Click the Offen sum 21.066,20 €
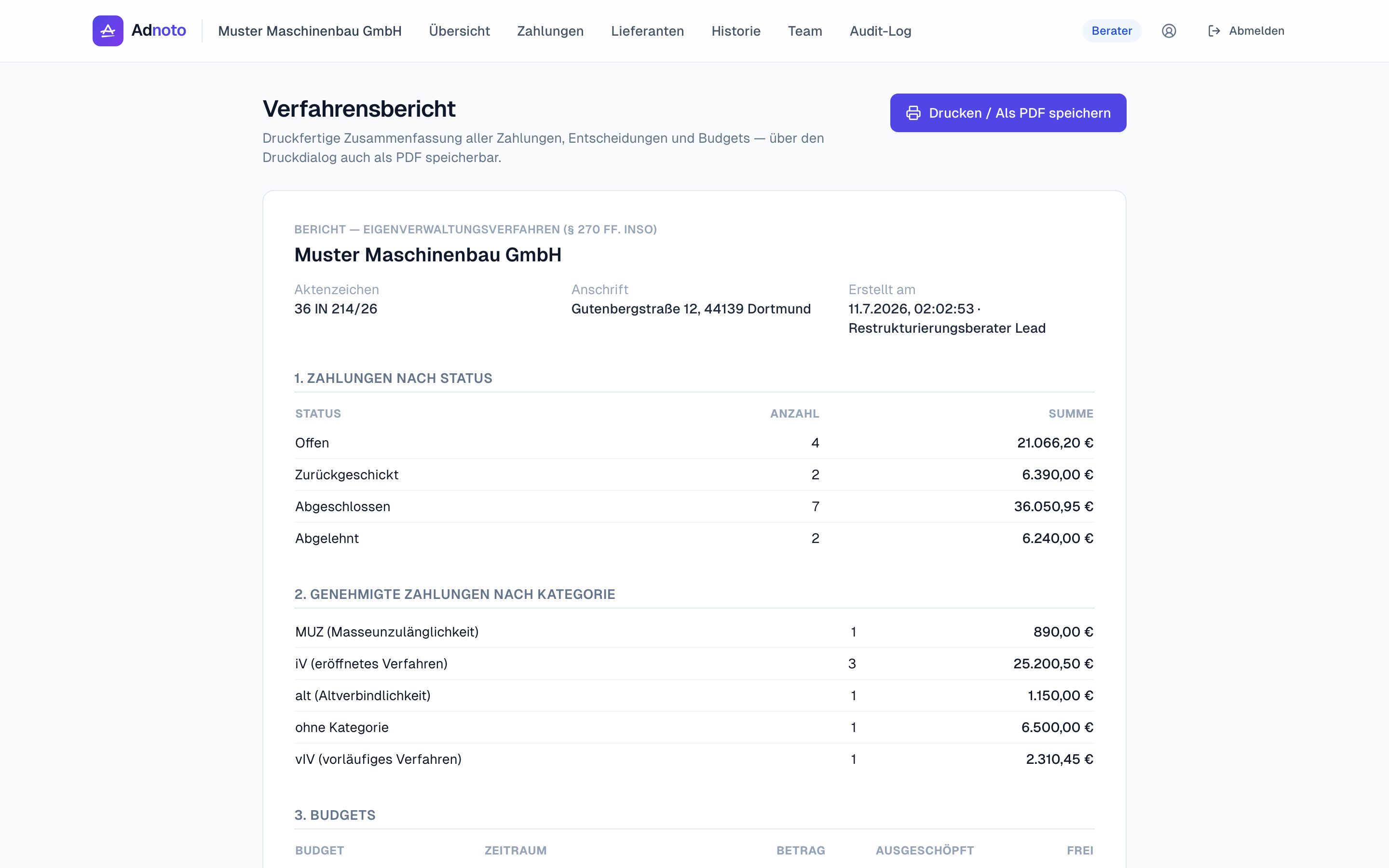1389x868 pixels. (x=1055, y=443)
